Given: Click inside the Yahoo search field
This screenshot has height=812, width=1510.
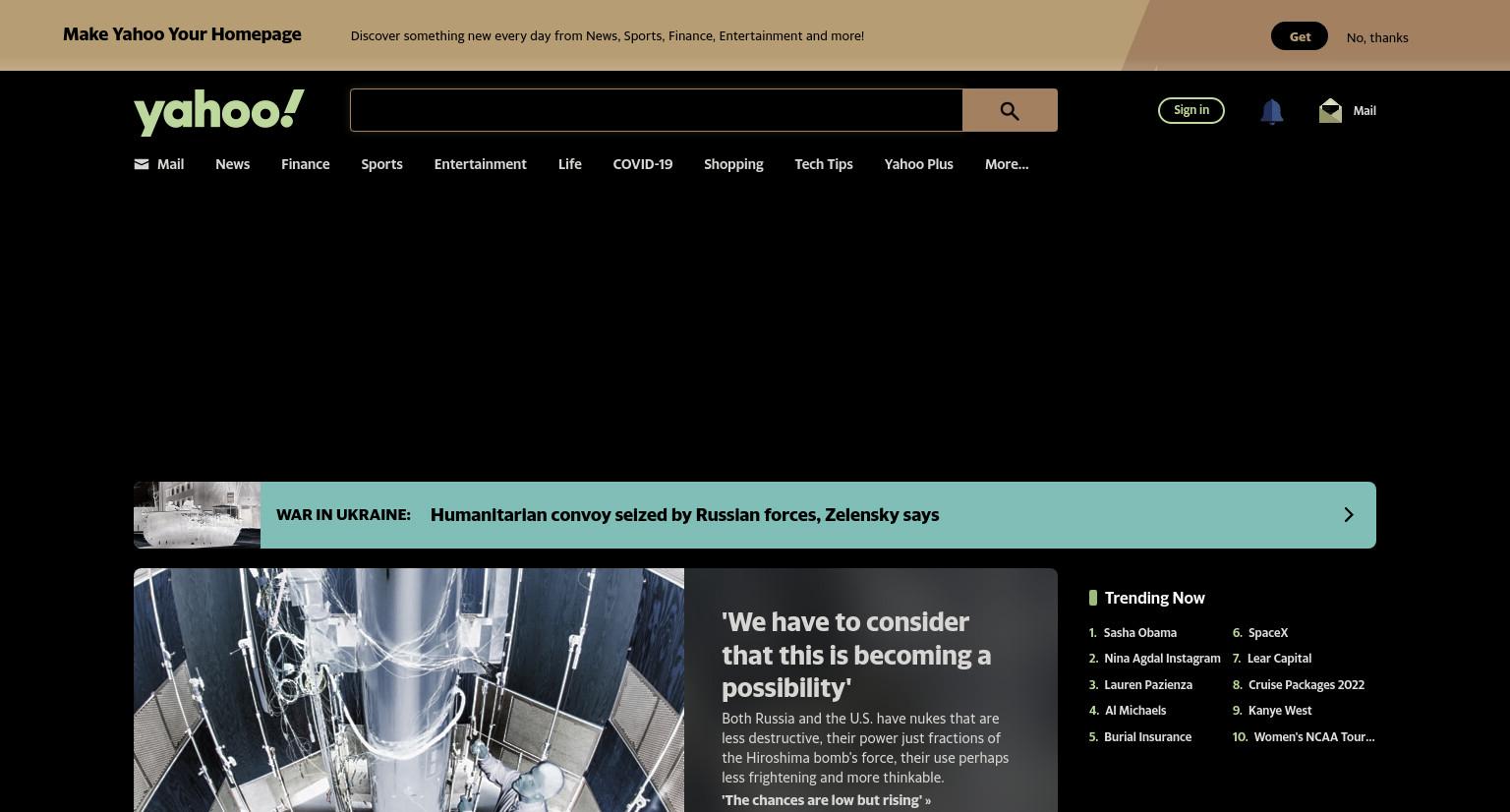Looking at the screenshot, I should 656,110.
